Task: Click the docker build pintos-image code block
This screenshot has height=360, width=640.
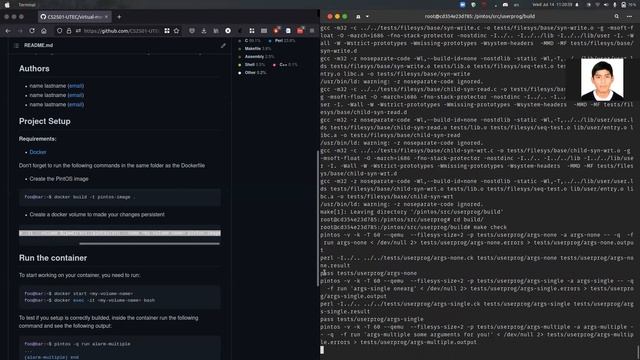Action: coord(120,198)
